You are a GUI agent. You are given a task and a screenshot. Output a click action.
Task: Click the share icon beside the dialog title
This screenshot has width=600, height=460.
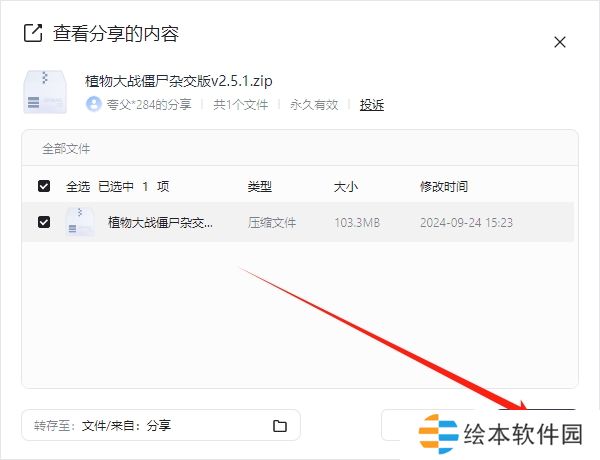32,34
